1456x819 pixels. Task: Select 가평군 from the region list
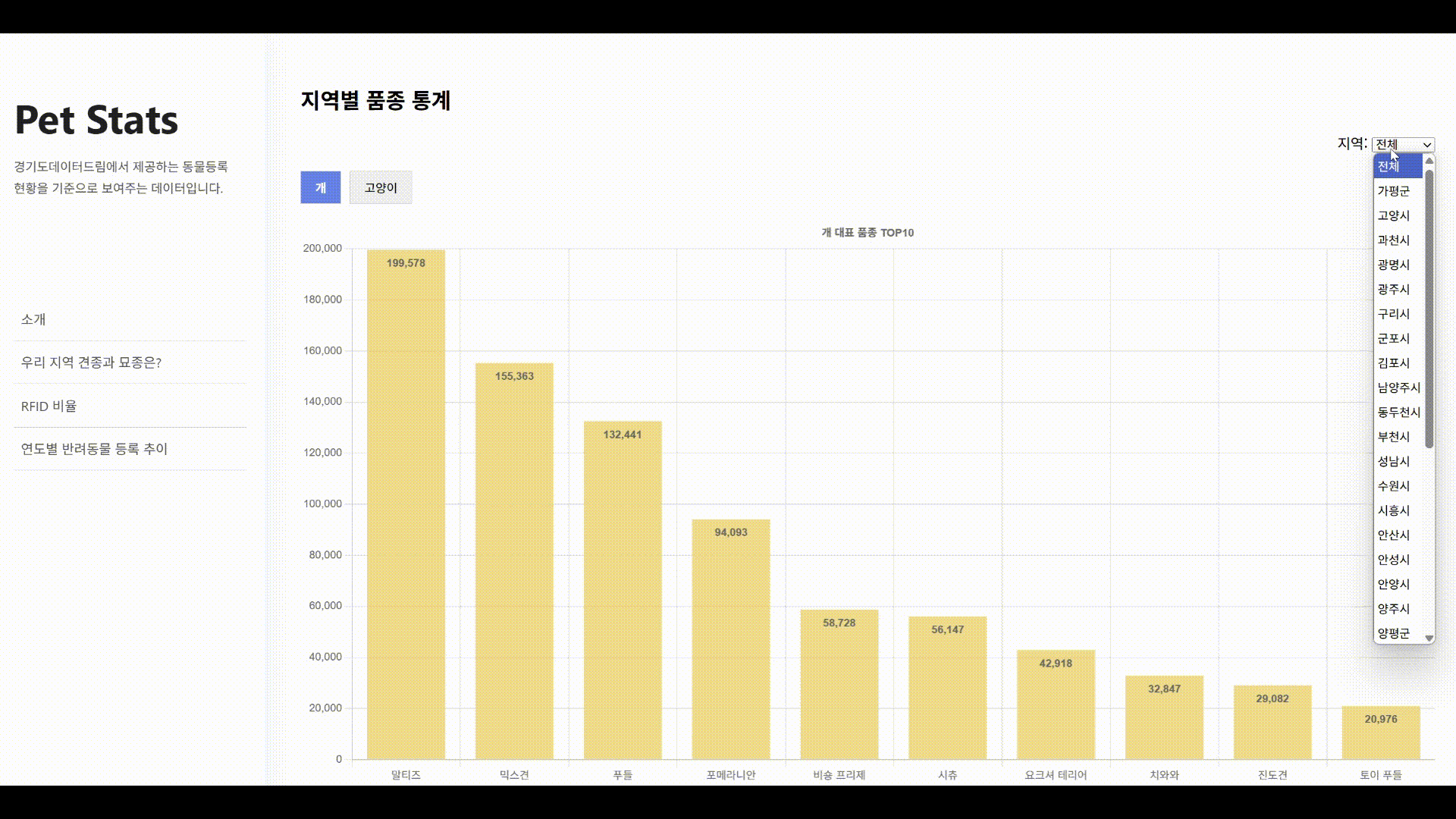(1394, 191)
